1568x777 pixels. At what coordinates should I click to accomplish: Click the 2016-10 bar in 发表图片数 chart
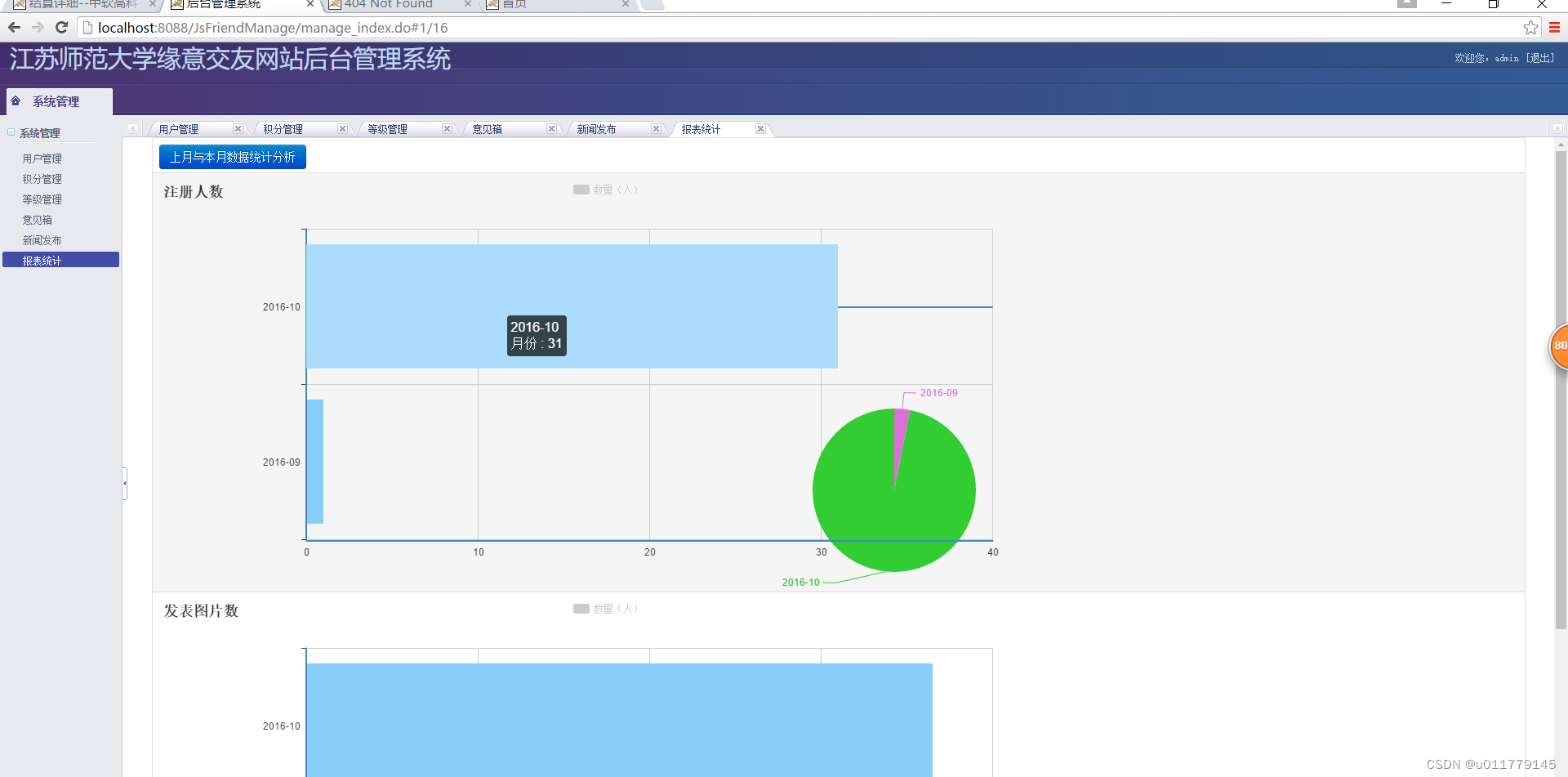tap(619, 720)
